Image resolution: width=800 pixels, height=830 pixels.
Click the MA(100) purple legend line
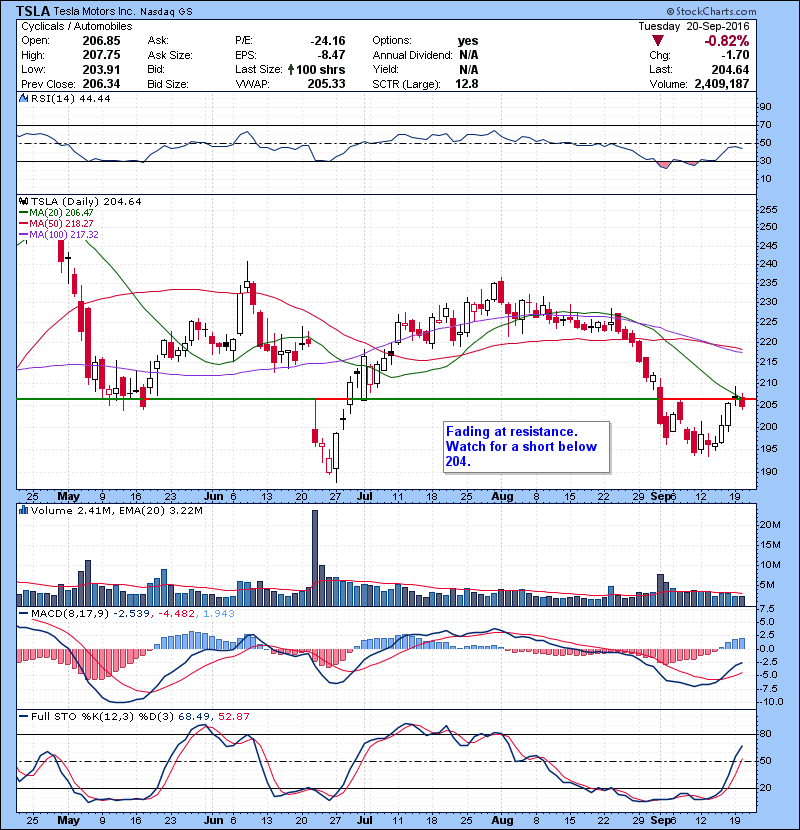[23, 235]
